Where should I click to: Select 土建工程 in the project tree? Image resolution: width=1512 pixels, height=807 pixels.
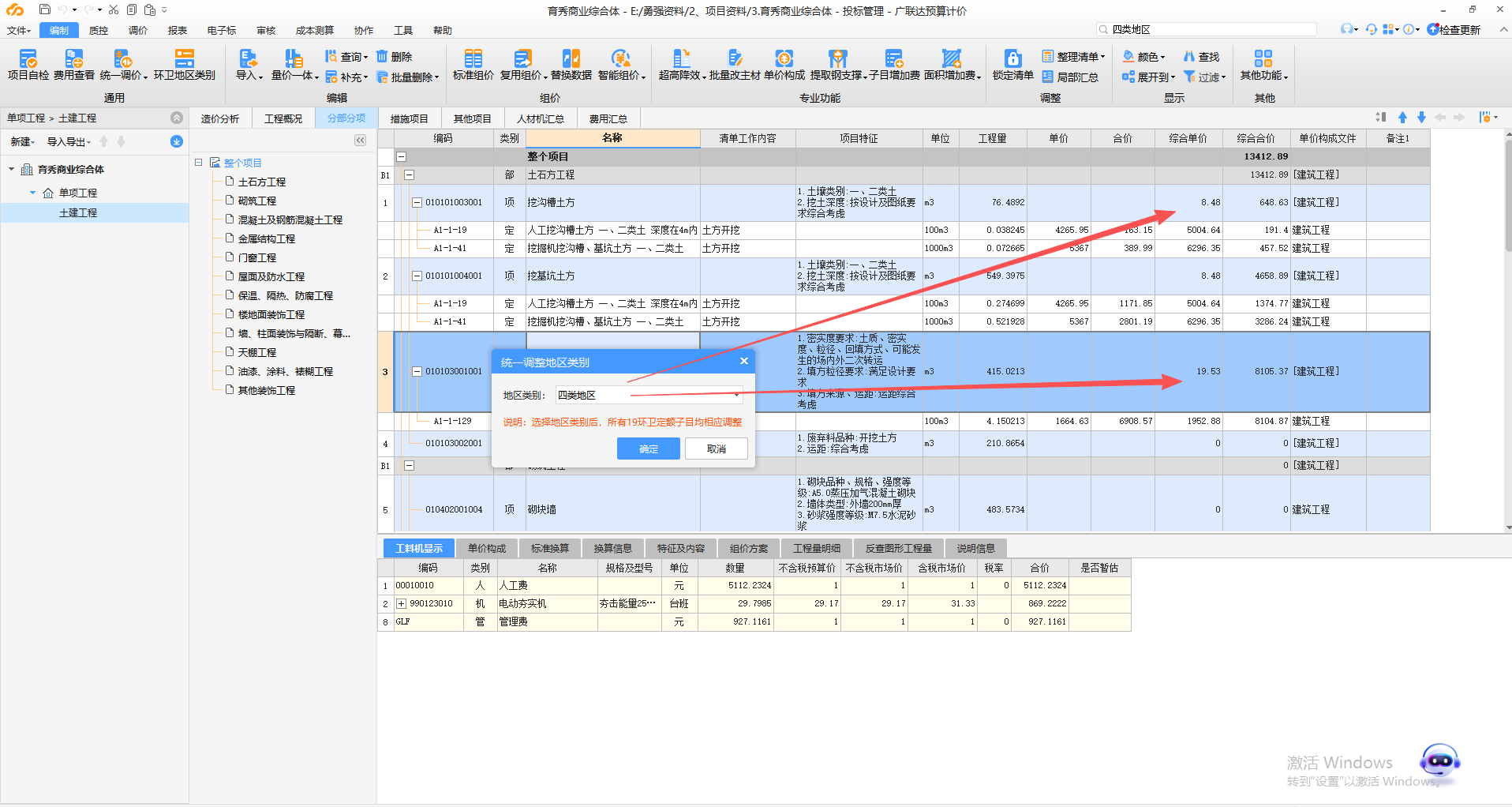pyautogui.click(x=78, y=212)
